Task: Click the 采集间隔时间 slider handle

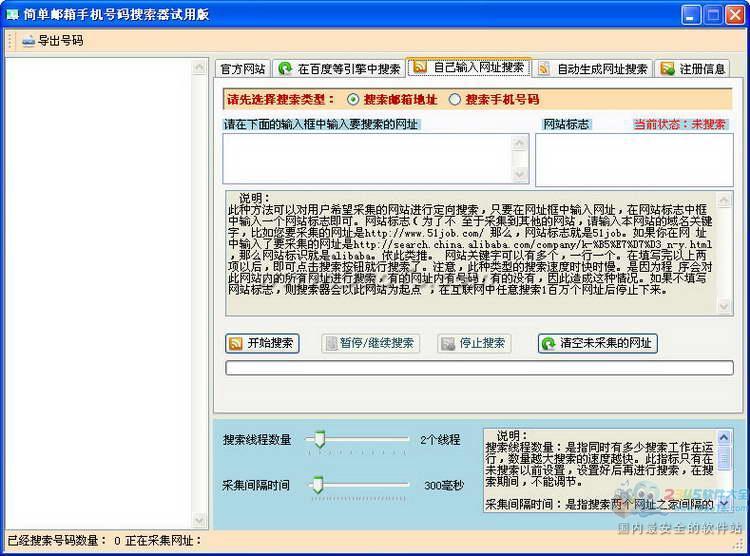Action: click(318, 485)
